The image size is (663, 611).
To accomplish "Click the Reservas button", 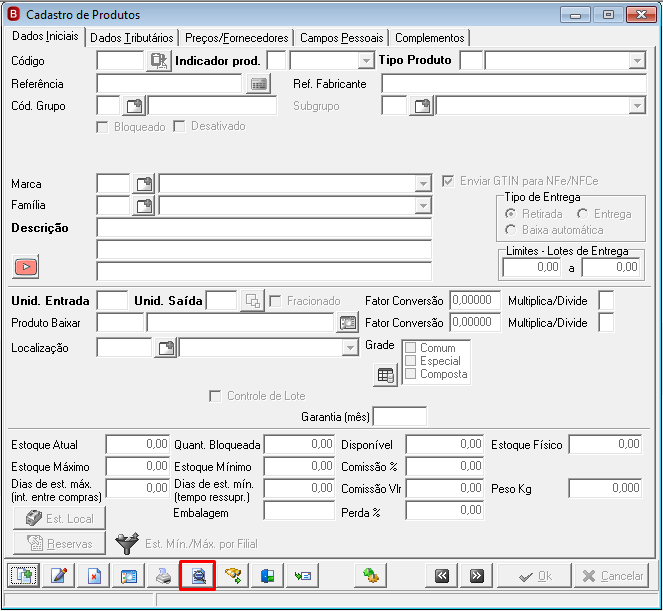I will (59, 543).
